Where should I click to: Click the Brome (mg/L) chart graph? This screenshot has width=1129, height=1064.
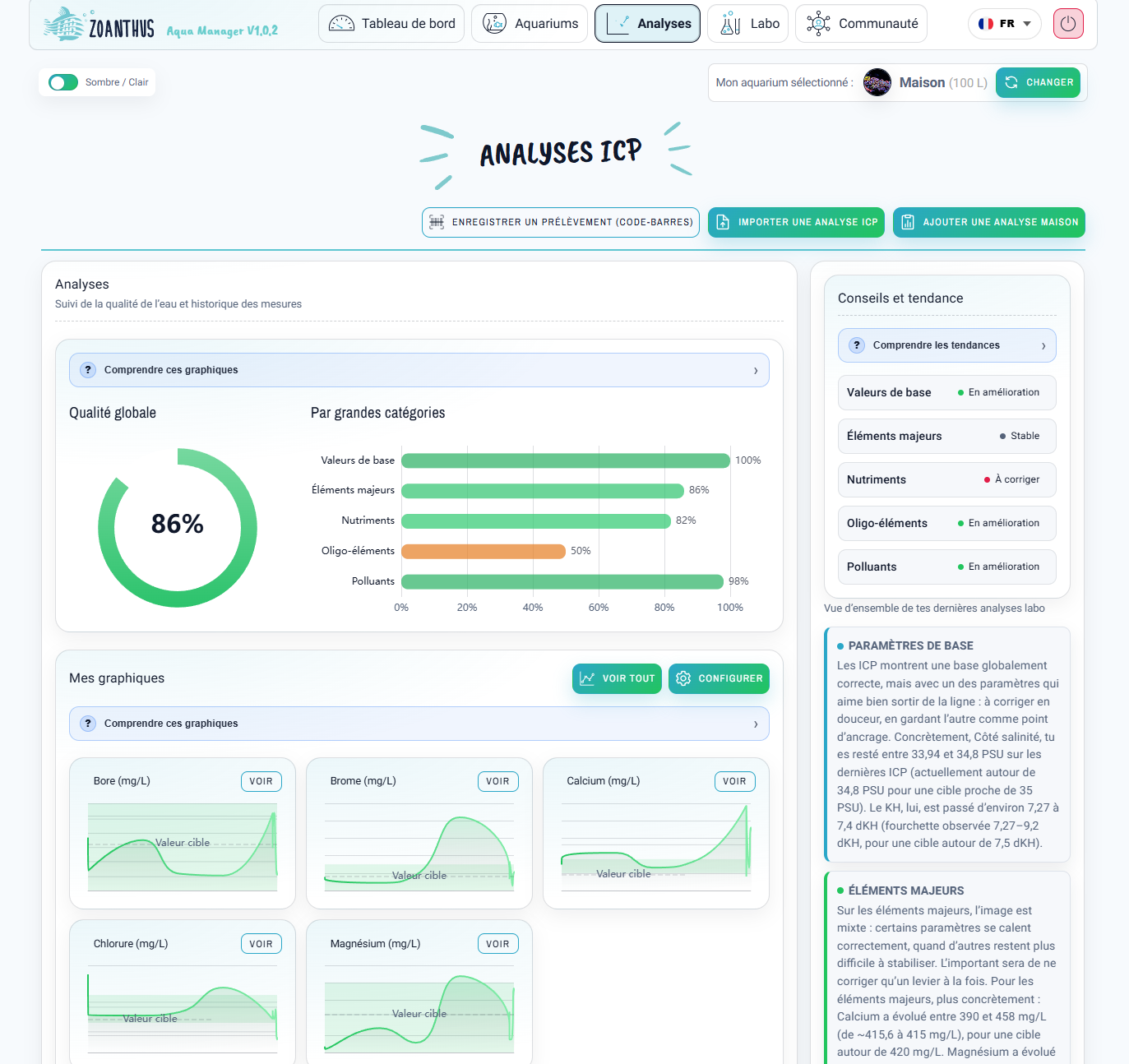(x=419, y=847)
